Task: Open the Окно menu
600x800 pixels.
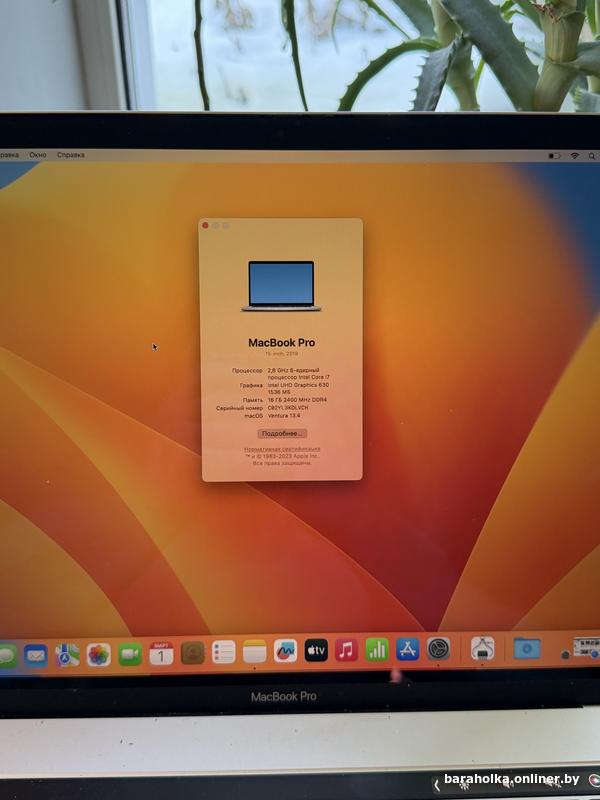Action: (x=38, y=155)
